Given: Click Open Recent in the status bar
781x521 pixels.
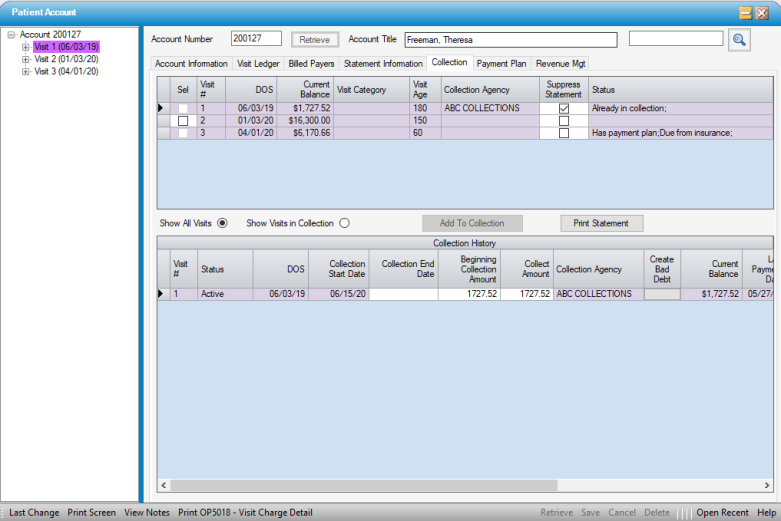Looking at the screenshot, I should tap(722, 513).
